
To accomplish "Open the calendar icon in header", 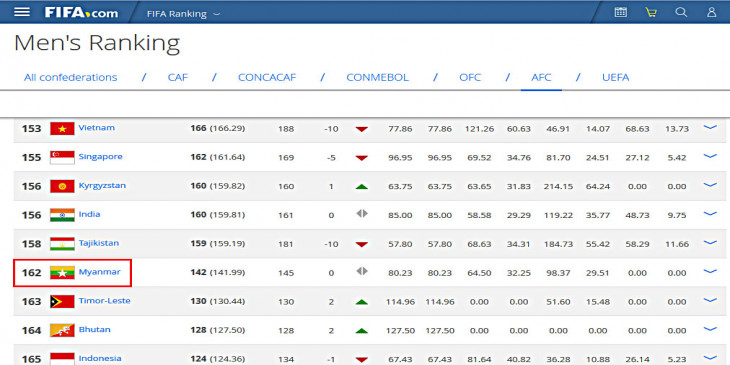I will click(621, 12).
